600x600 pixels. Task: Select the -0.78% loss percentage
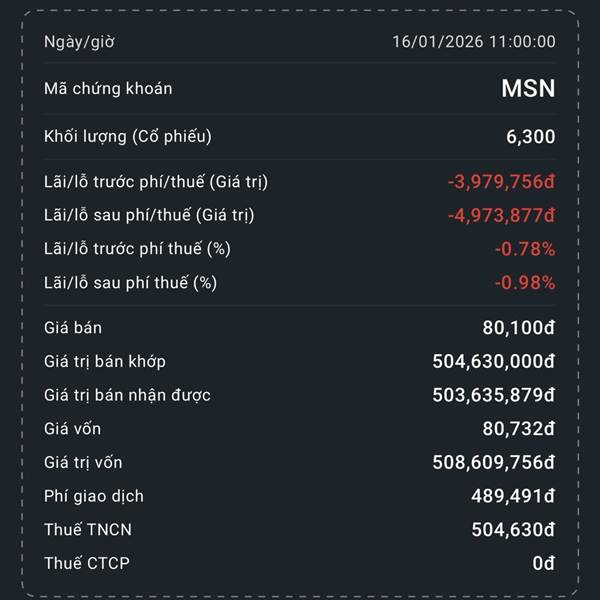(x=525, y=249)
